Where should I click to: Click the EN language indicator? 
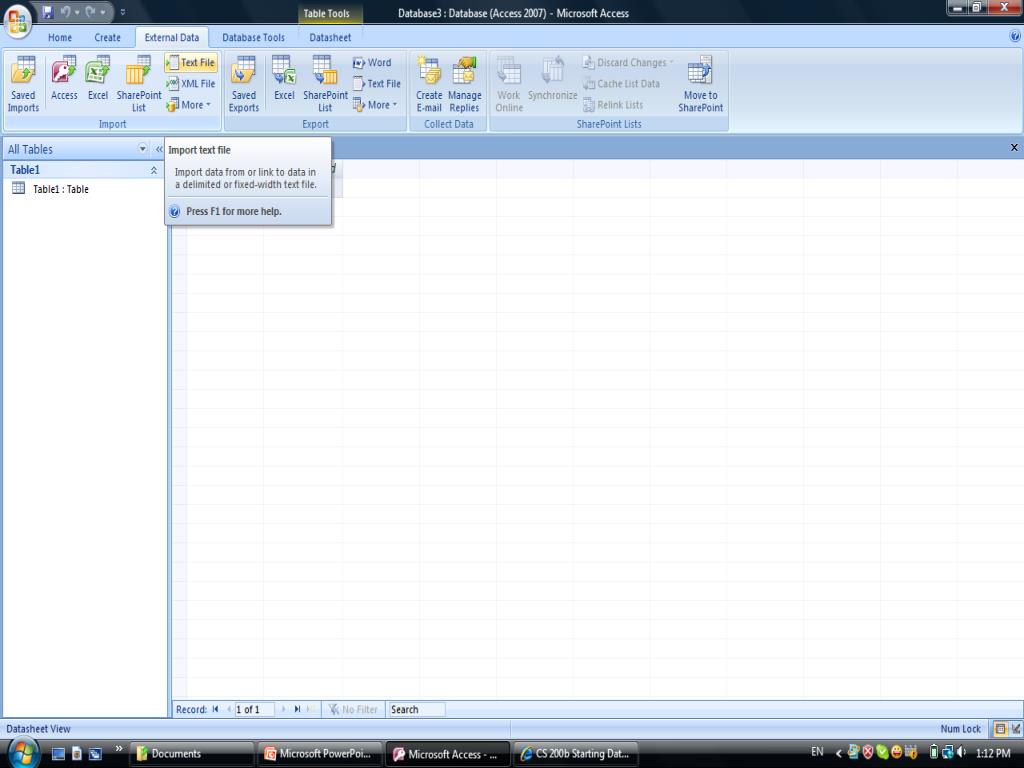[817, 752]
